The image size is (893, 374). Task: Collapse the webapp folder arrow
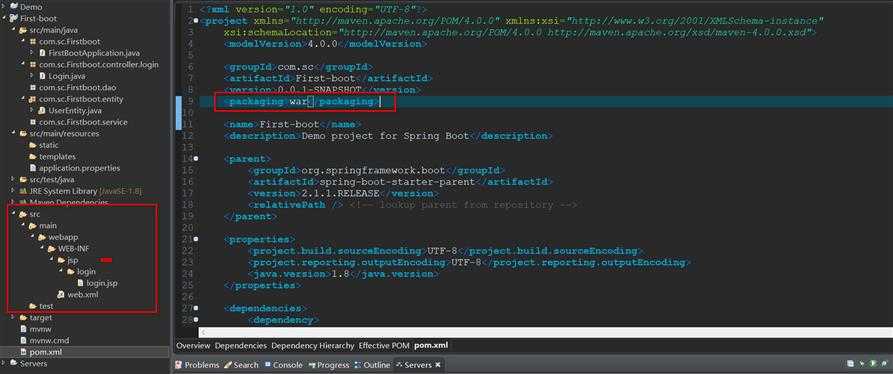(32, 237)
